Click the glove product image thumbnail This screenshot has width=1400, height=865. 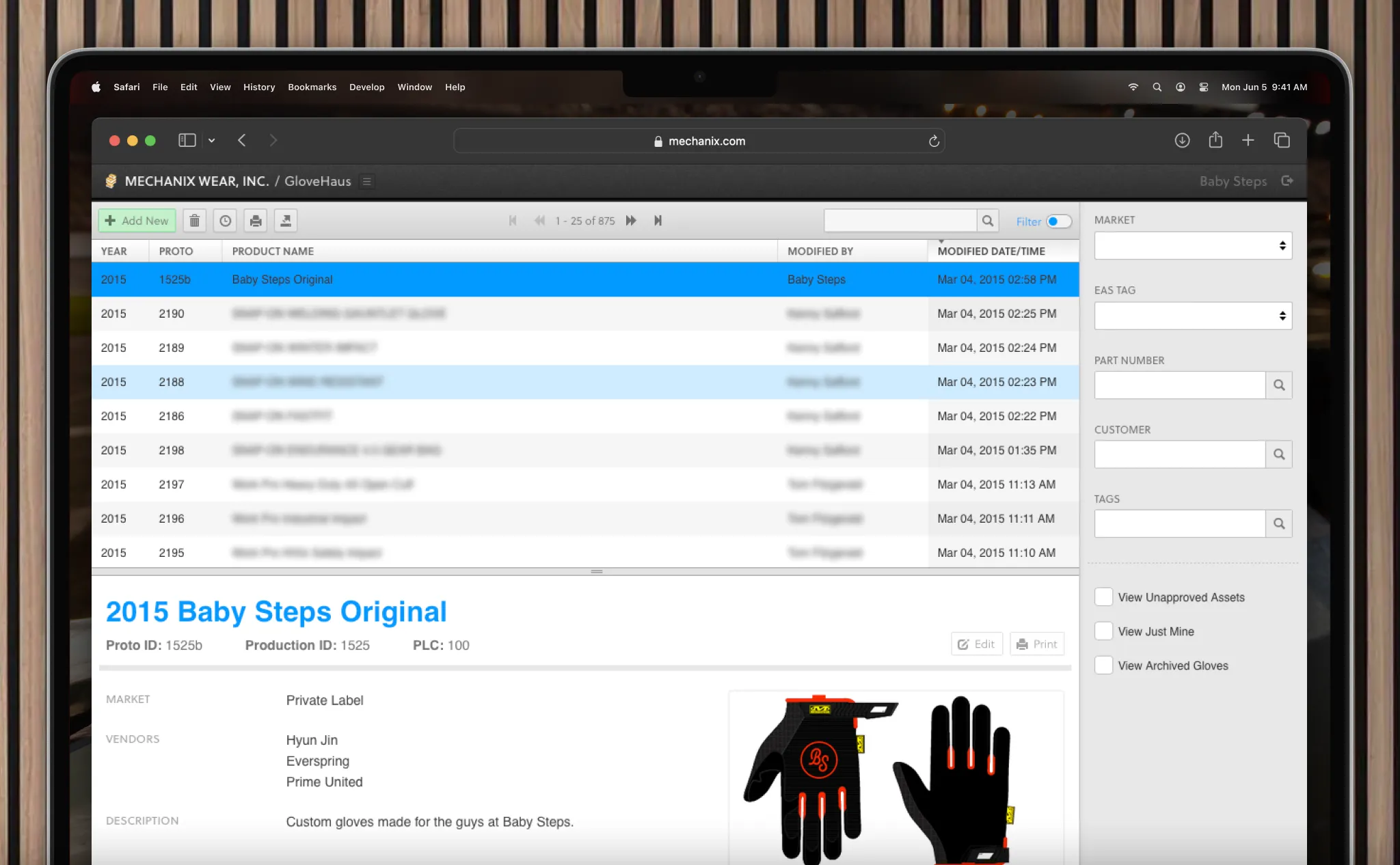click(x=896, y=778)
